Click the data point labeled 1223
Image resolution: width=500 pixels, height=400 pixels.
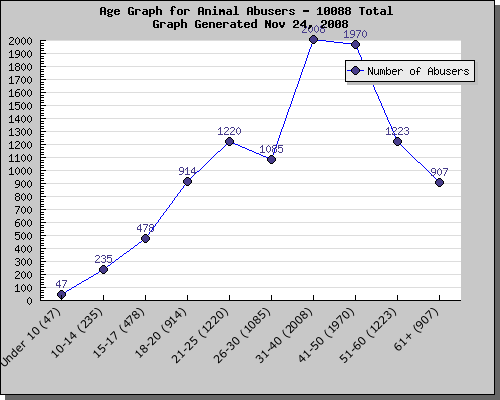[x=397, y=142]
